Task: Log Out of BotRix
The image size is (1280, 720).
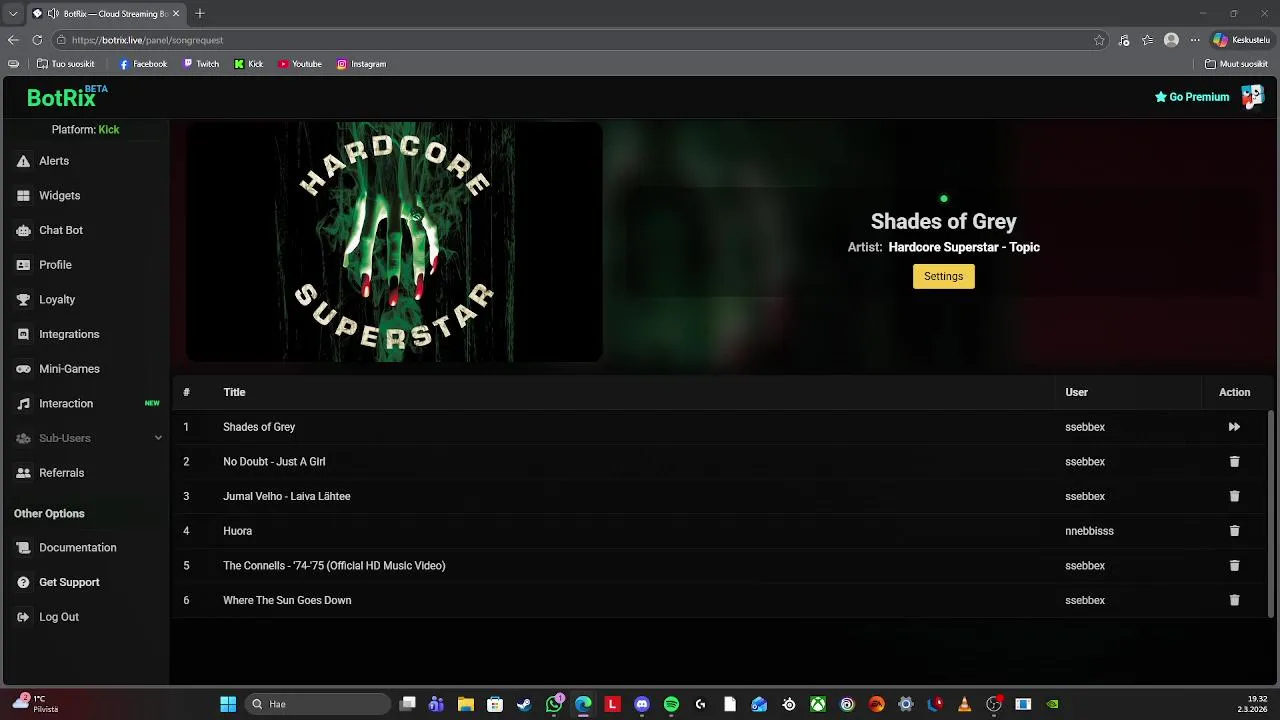Action: coord(58,617)
